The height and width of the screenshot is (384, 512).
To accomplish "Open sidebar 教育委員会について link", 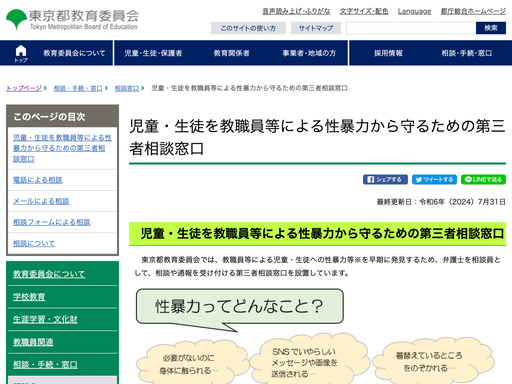I will point(49,274).
